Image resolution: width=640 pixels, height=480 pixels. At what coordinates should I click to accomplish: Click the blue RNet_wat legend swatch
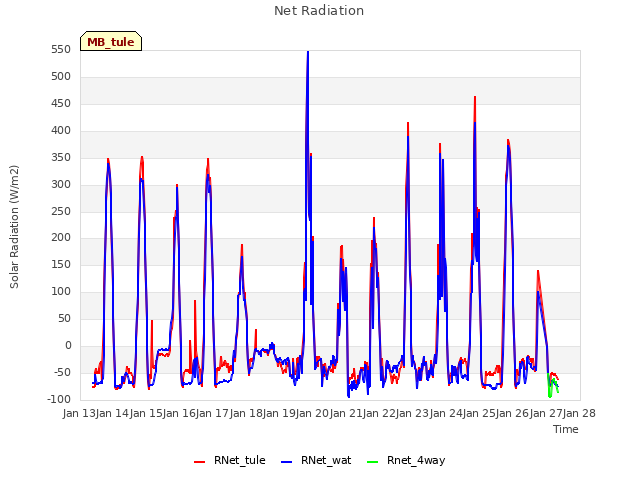point(287,462)
